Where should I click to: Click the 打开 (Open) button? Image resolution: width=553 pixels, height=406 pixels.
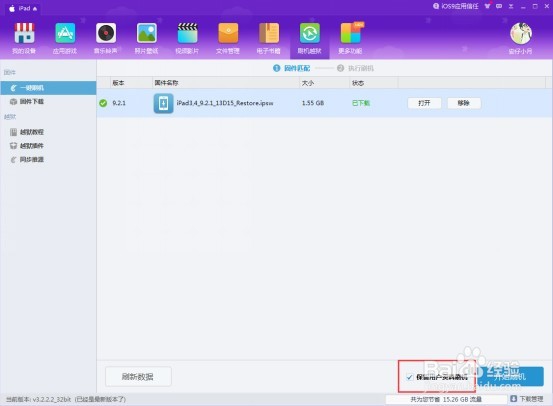(424, 103)
